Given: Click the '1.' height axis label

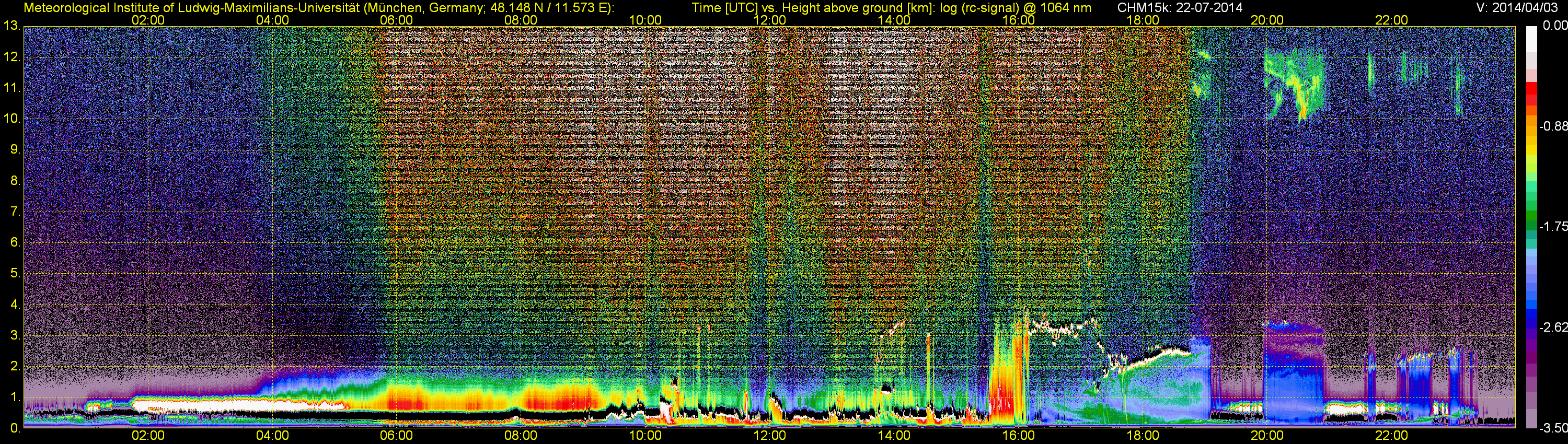Looking at the screenshot, I should coord(15,397).
